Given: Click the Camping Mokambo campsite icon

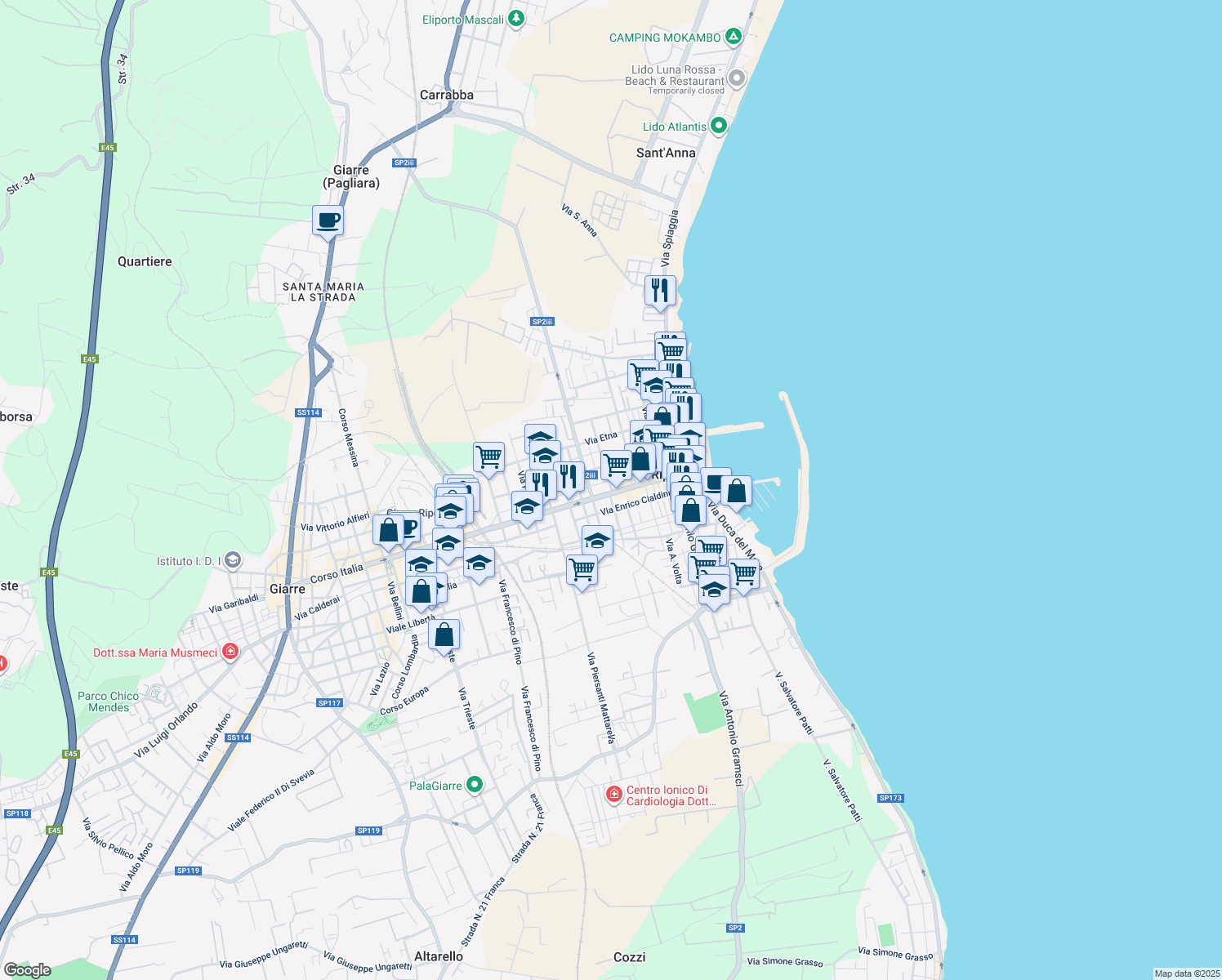Looking at the screenshot, I should (x=734, y=37).
